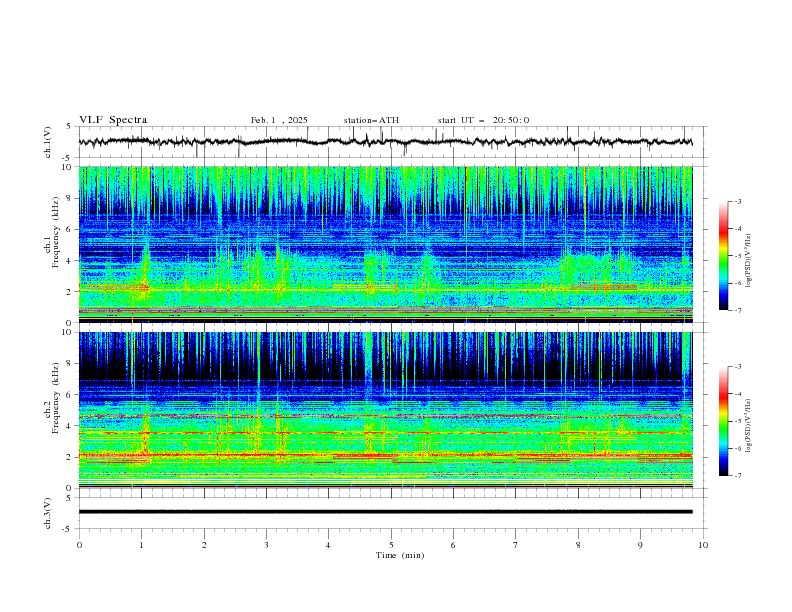Click time axis tick label "9"
This screenshot has width=792, height=612.
click(640, 545)
